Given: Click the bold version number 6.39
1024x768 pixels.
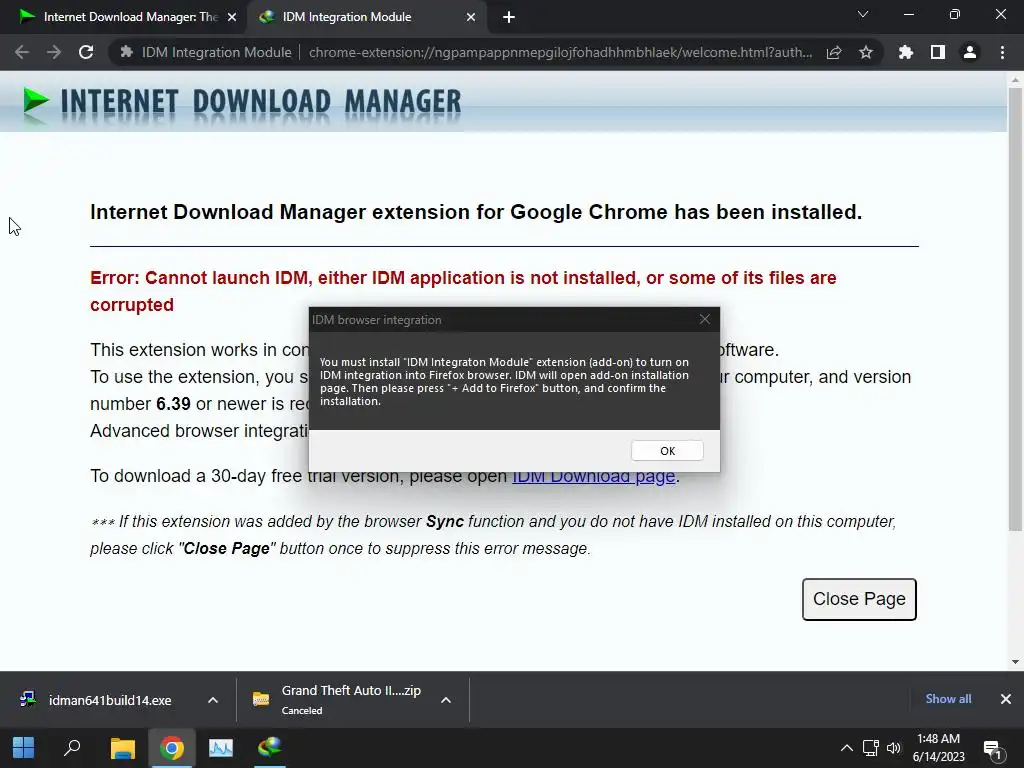Looking at the screenshot, I should coord(173,404).
